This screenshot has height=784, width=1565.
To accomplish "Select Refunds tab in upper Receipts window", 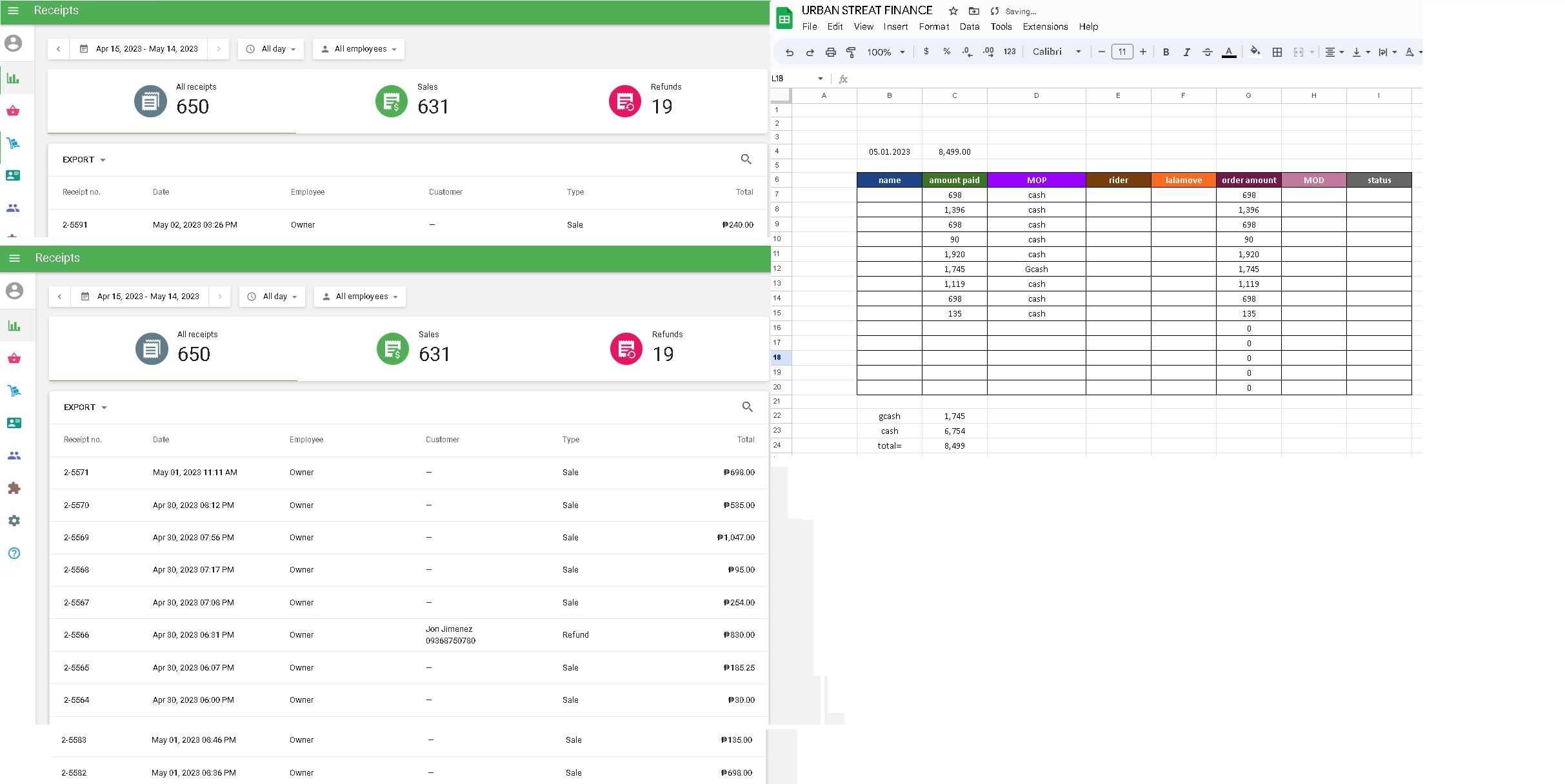I will [645, 101].
